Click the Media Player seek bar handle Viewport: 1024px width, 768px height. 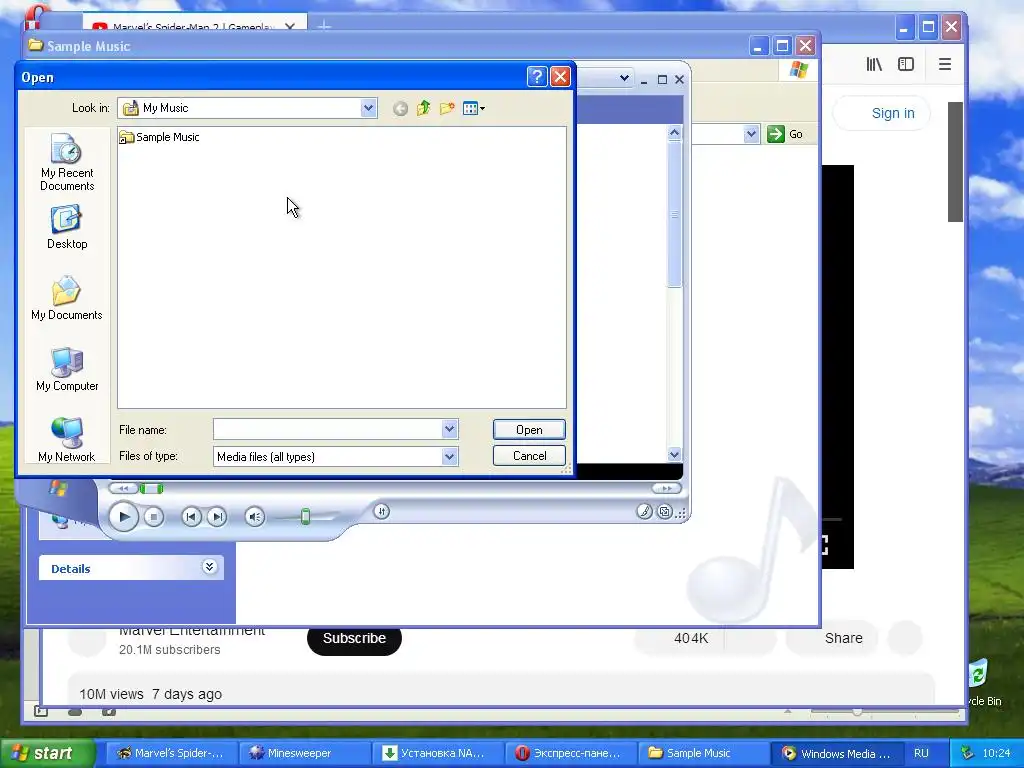coord(152,488)
